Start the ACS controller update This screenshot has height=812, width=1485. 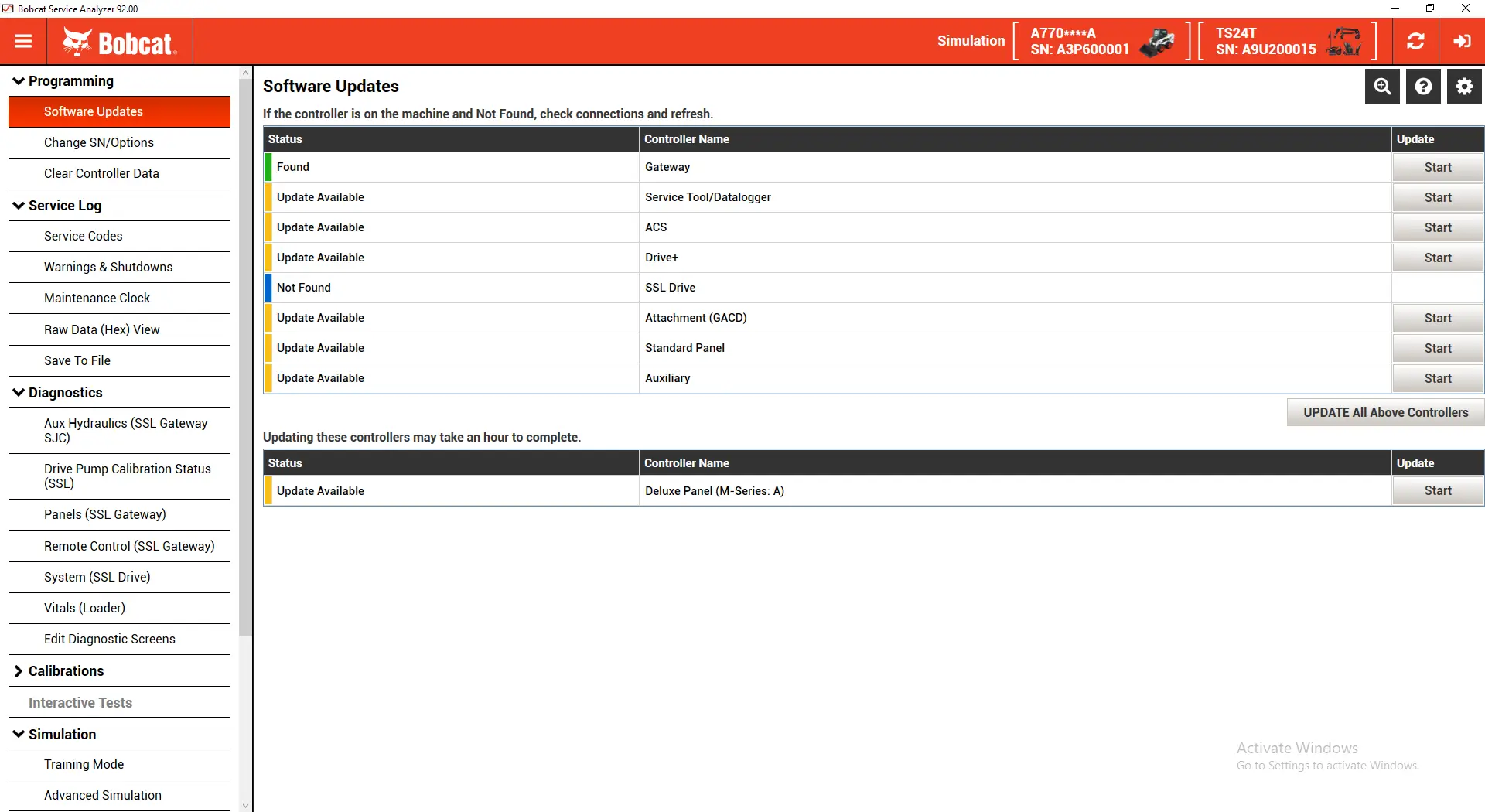pyautogui.click(x=1438, y=227)
